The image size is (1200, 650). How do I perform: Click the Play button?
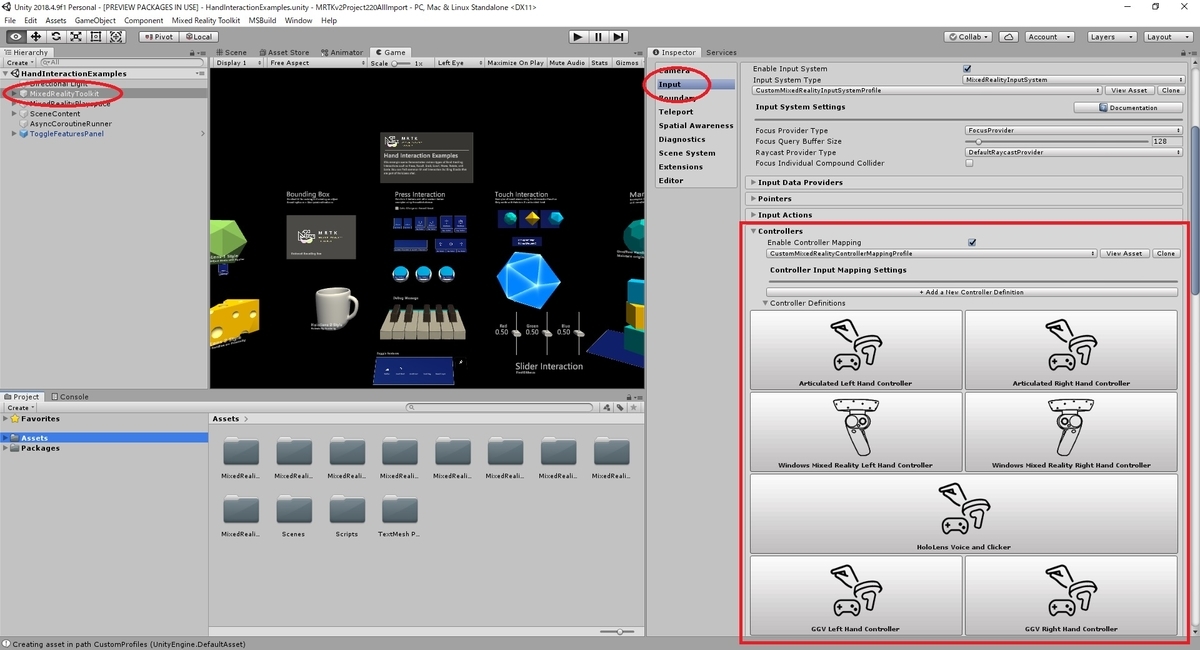[x=578, y=37]
